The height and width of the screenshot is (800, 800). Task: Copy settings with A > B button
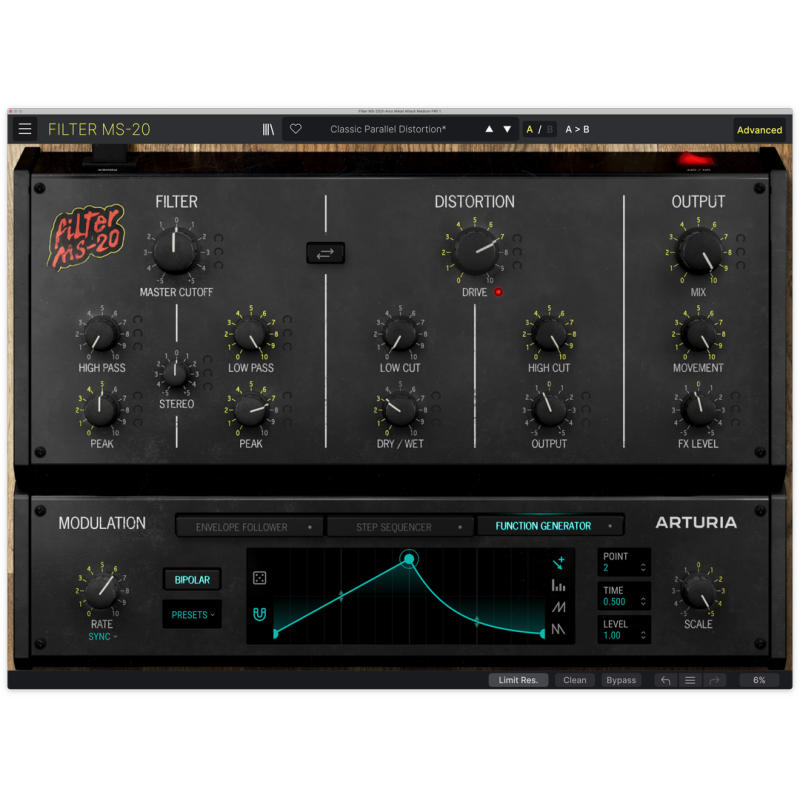coord(577,129)
